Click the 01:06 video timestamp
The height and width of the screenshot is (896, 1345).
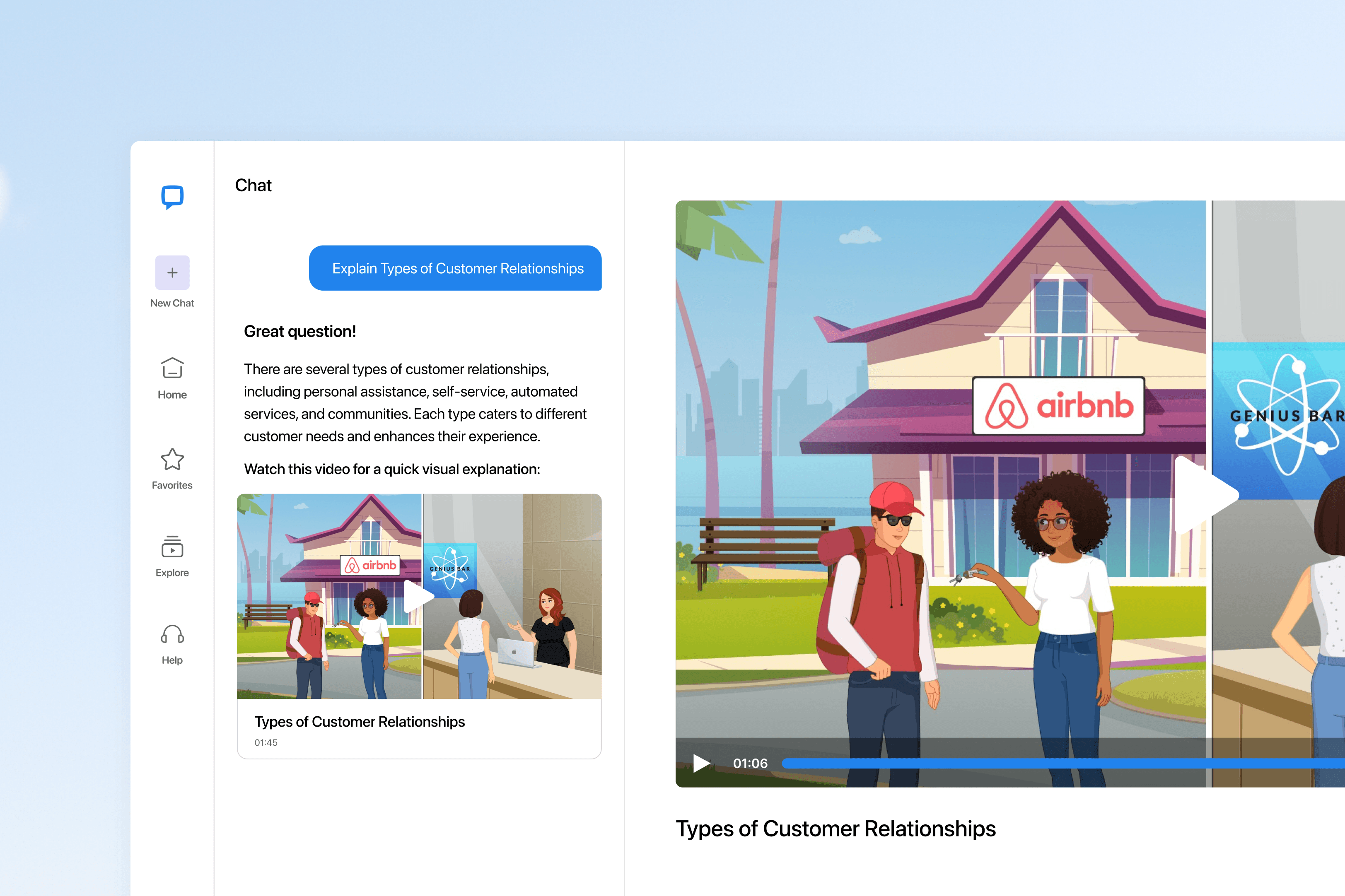(x=750, y=764)
